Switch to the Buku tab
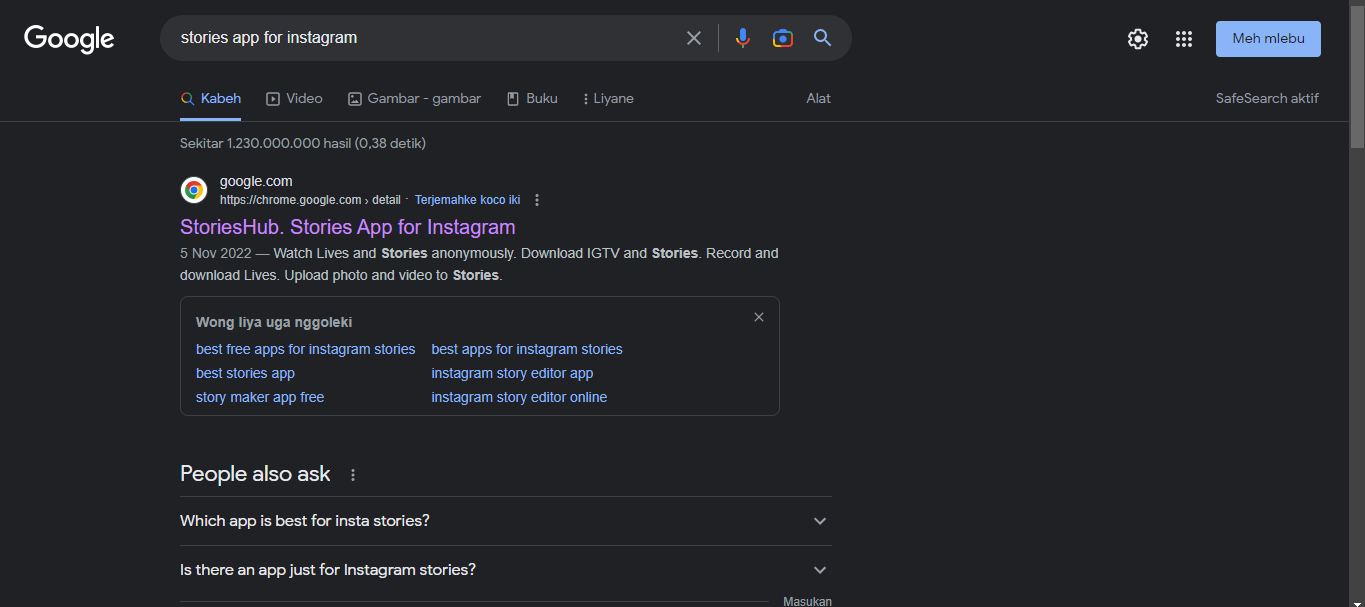The width and height of the screenshot is (1365, 607). (x=532, y=98)
